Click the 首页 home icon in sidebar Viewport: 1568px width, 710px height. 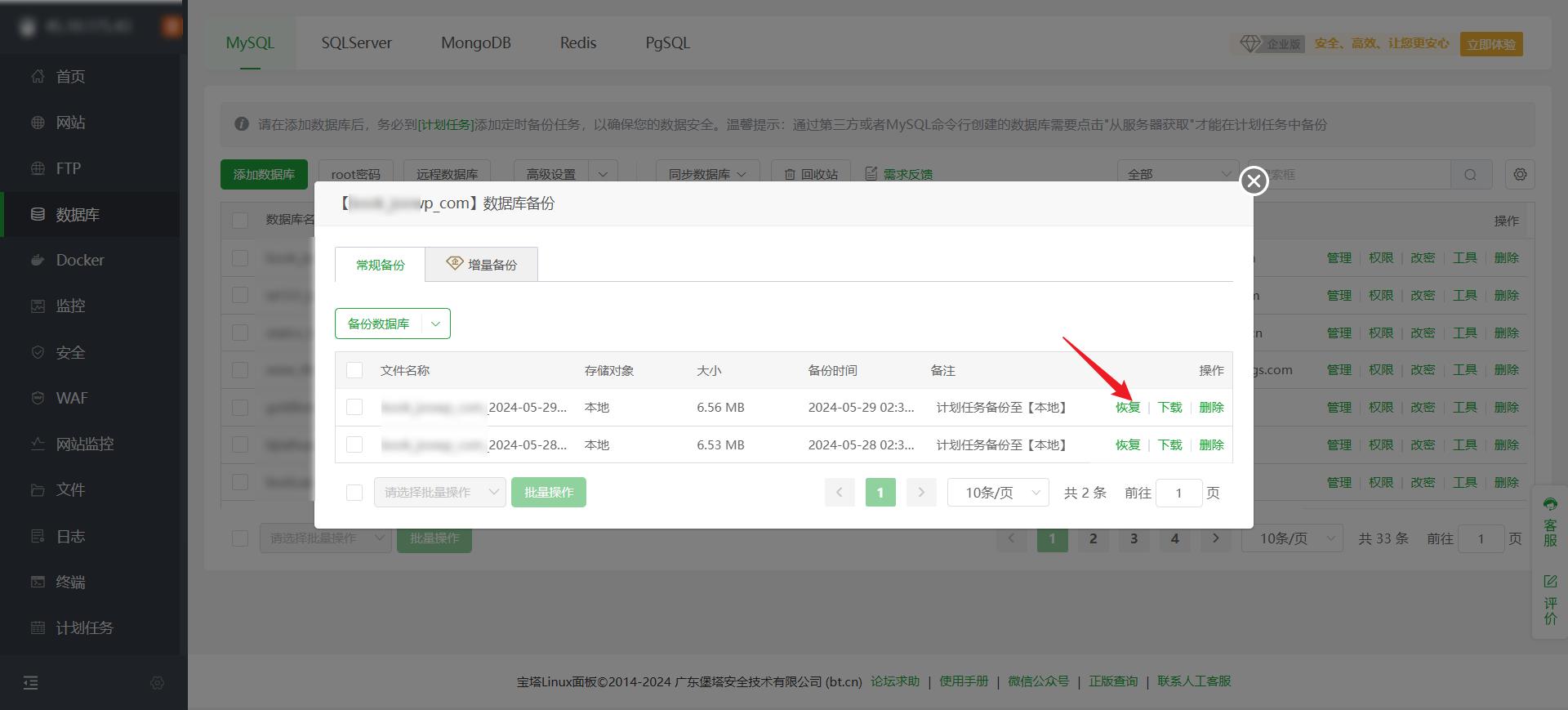38,76
